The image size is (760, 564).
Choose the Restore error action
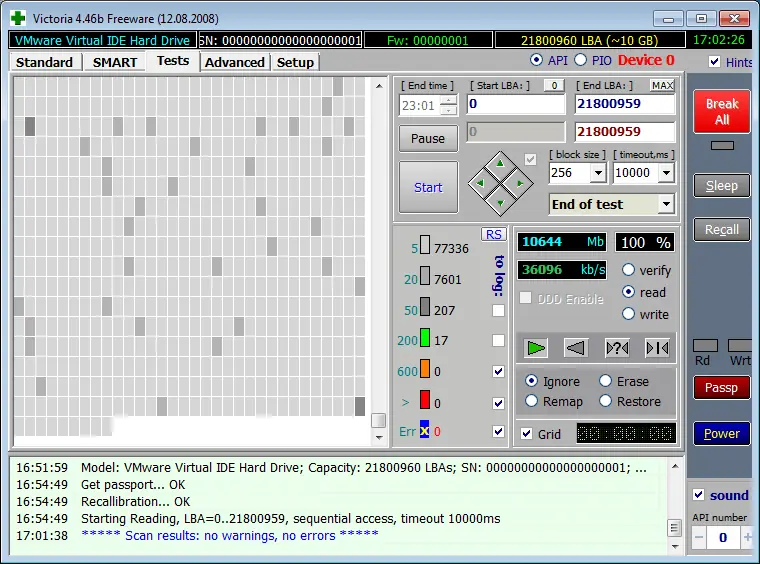click(605, 401)
